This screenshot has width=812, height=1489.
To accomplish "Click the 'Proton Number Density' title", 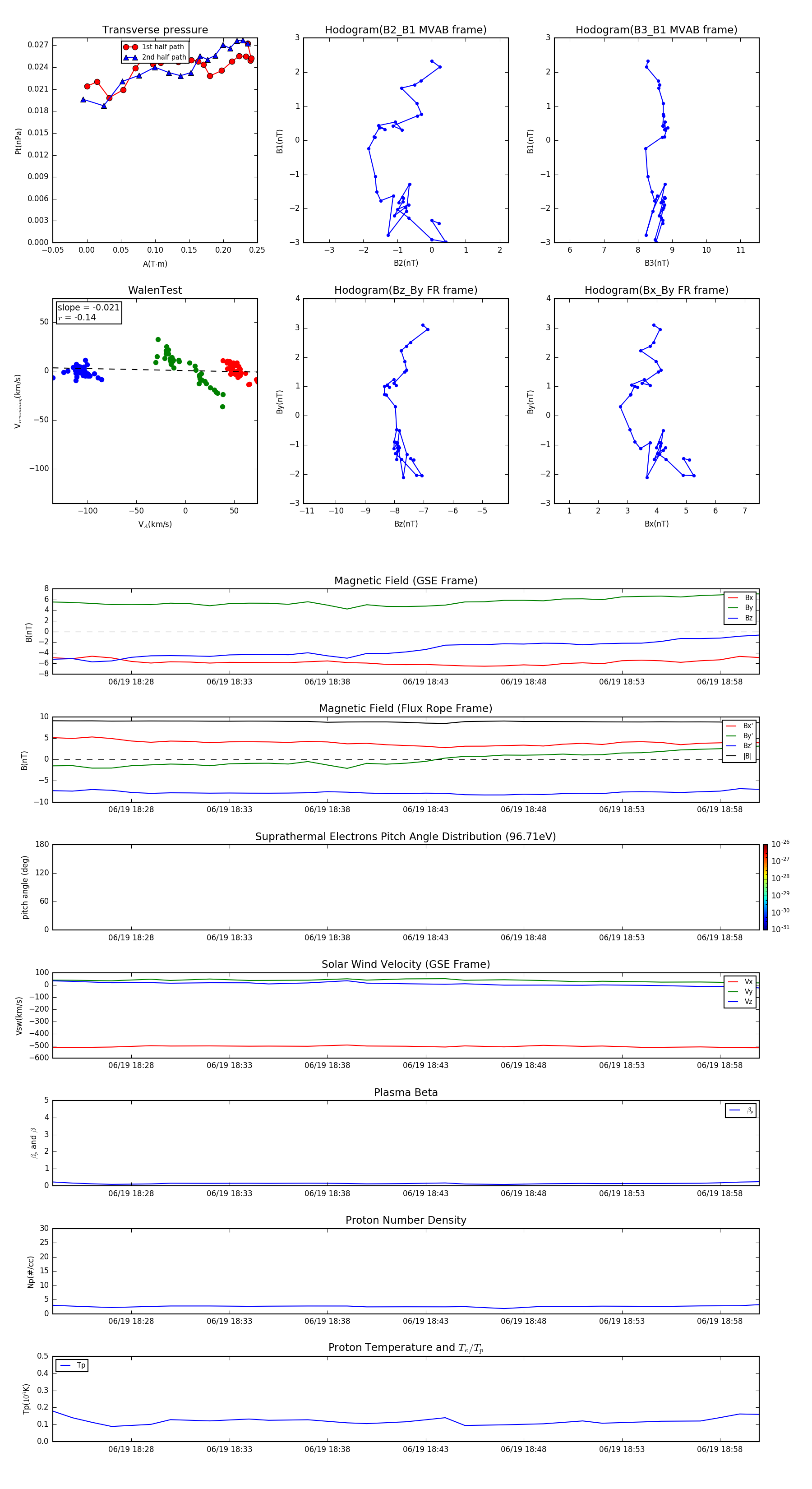I will (x=406, y=1220).
